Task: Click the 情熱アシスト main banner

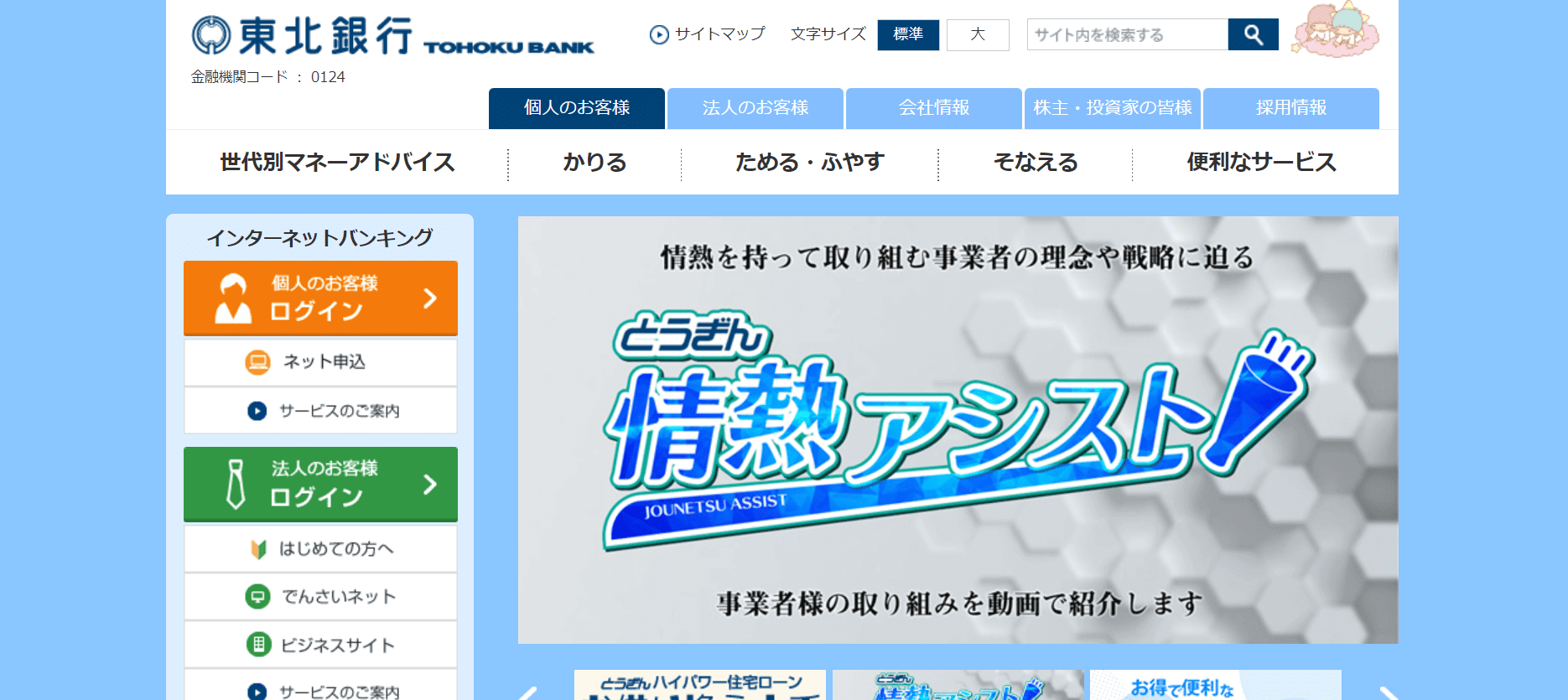Action: [x=958, y=430]
